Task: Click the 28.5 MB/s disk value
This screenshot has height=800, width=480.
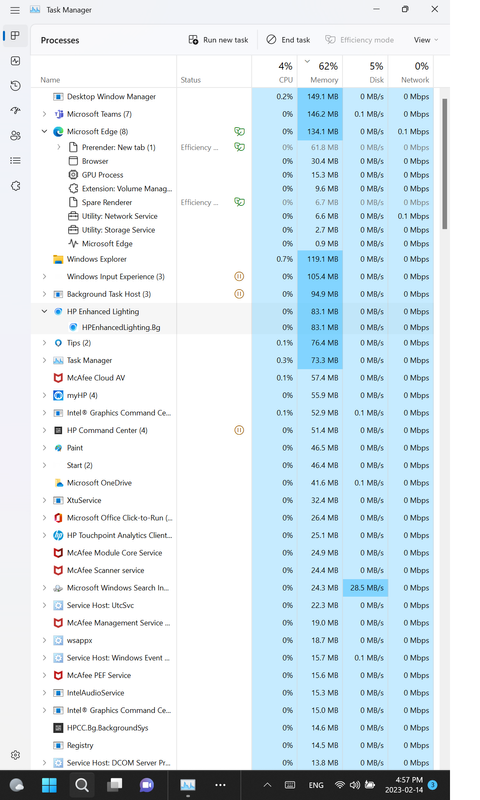Action: coord(367,588)
